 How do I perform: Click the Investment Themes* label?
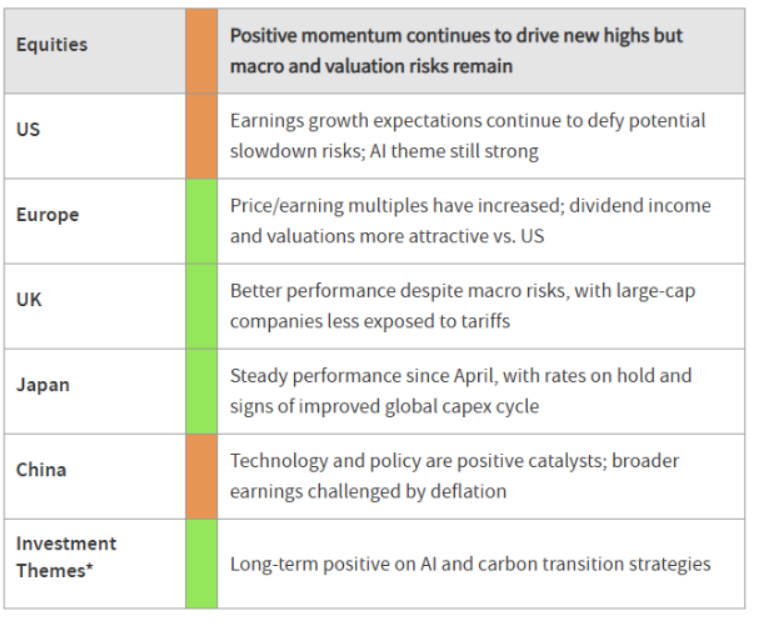point(66,557)
